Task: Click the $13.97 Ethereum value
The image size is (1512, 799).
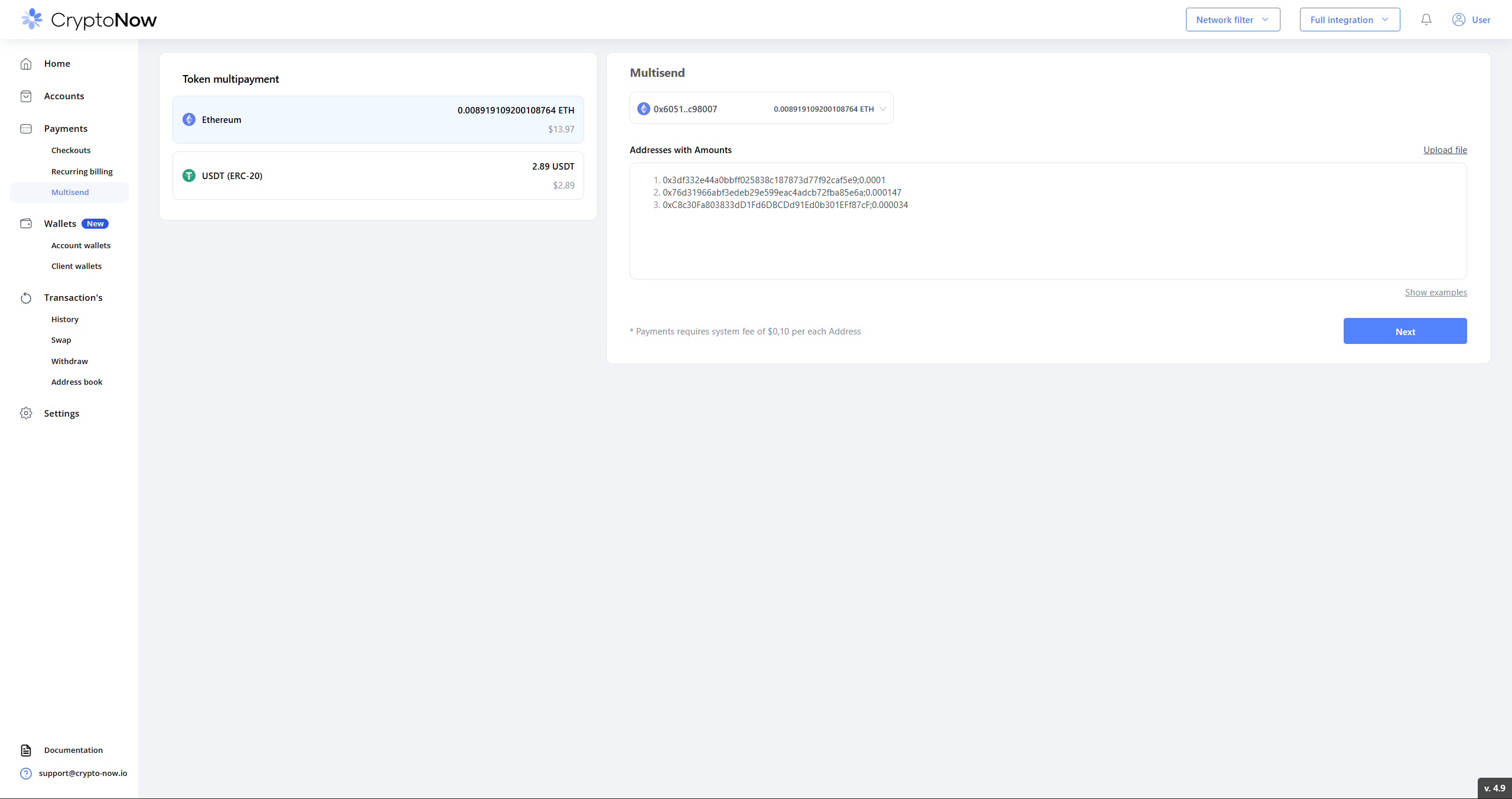Action: (x=561, y=129)
